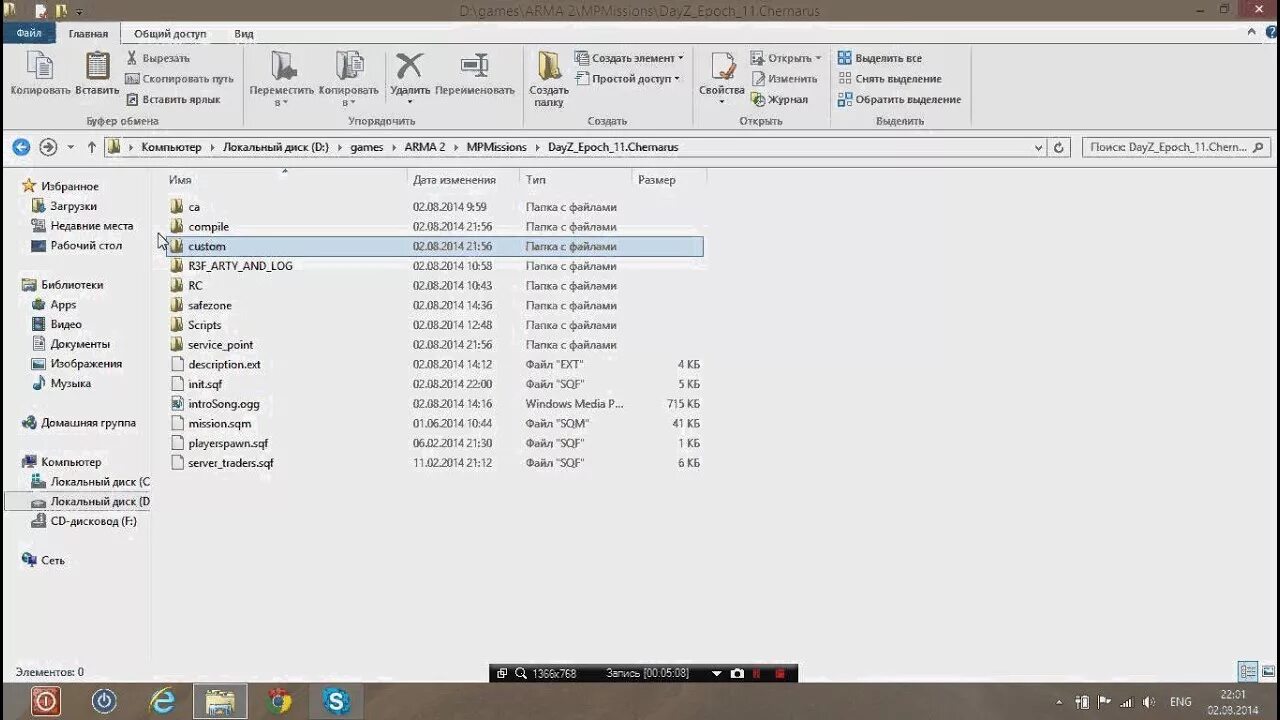Click the Back navigation arrow
The height and width of the screenshot is (720, 1280).
pyautogui.click(x=21, y=147)
